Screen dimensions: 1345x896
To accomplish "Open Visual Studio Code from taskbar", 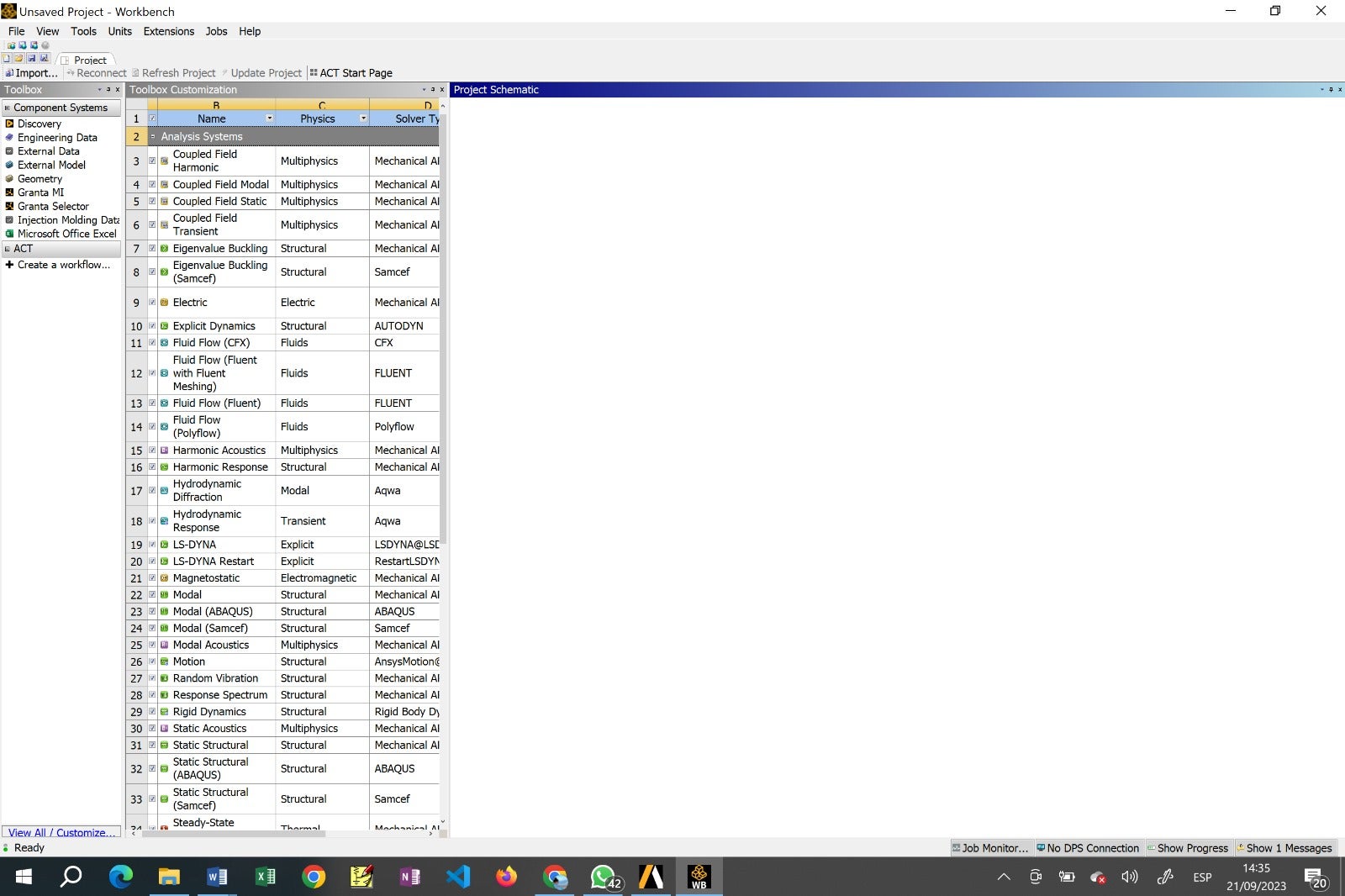I will click(x=458, y=878).
